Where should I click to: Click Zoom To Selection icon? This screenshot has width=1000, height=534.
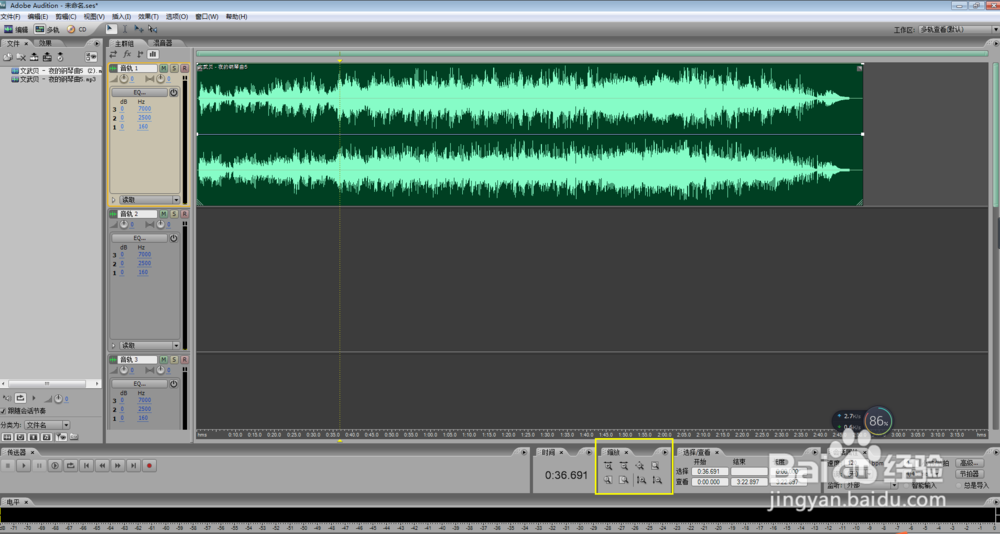[655, 466]
